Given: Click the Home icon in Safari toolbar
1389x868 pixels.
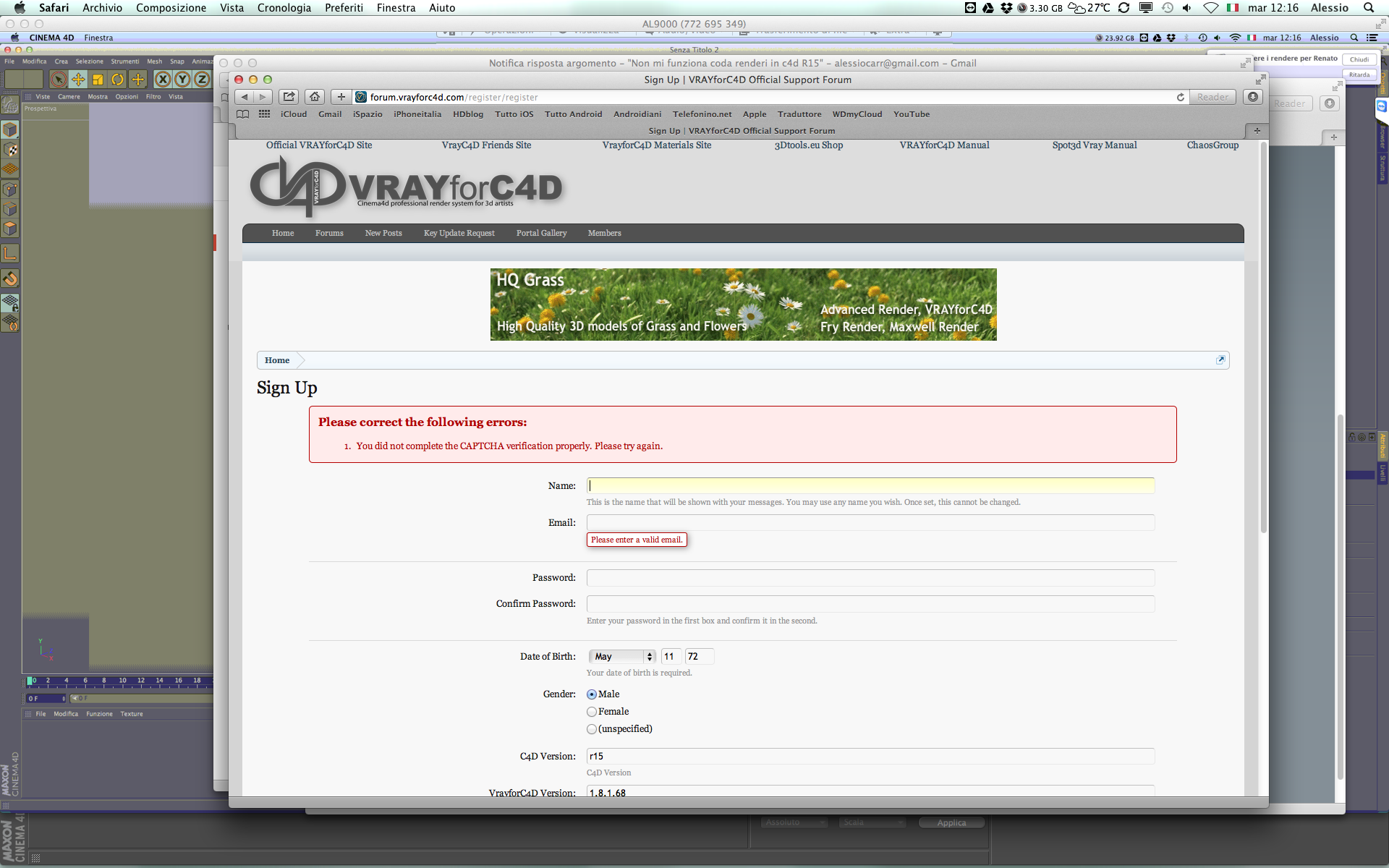Looking at the screenshot, I should [x=315, y=97].
